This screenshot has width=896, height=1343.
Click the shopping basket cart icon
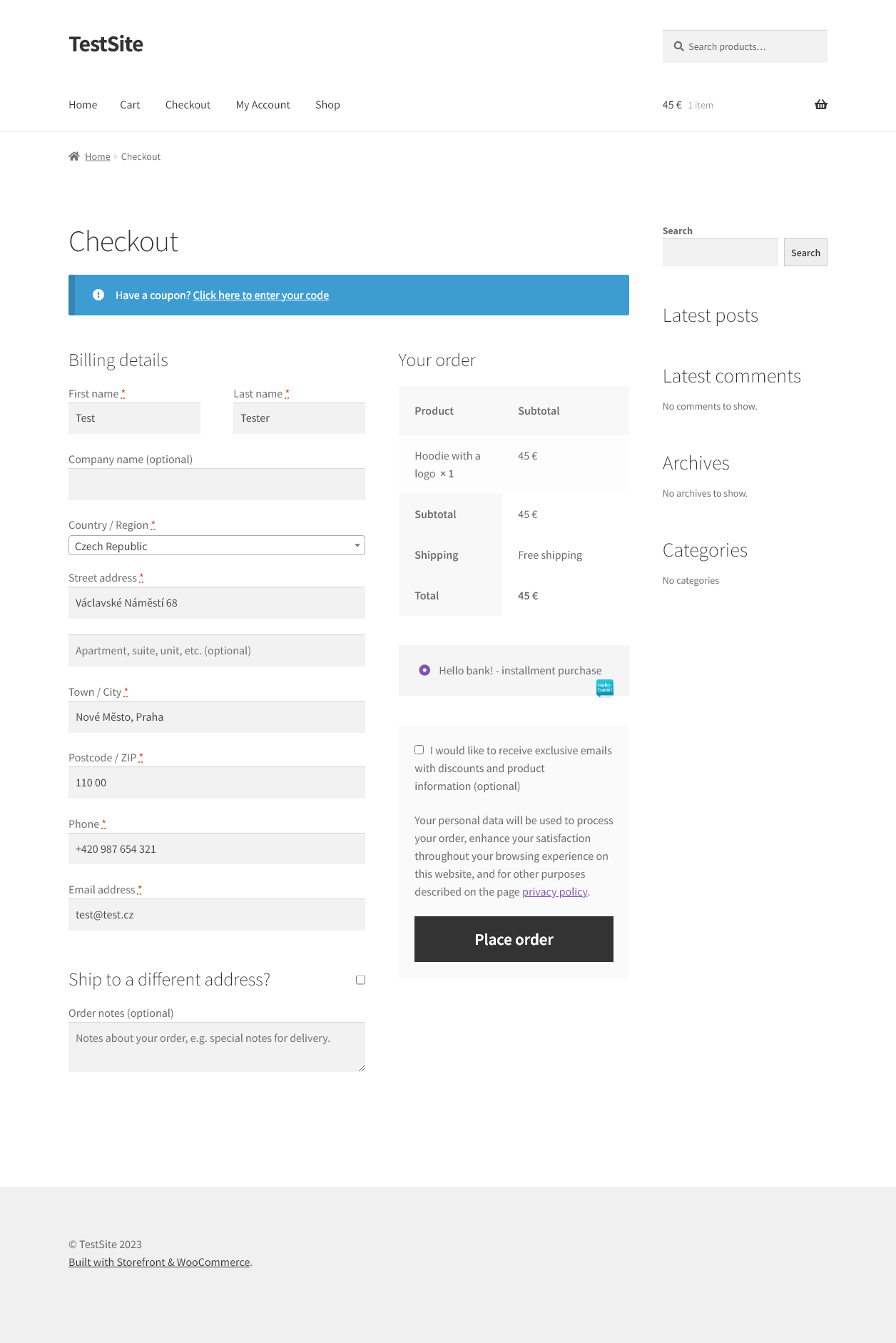pos(820,104)
